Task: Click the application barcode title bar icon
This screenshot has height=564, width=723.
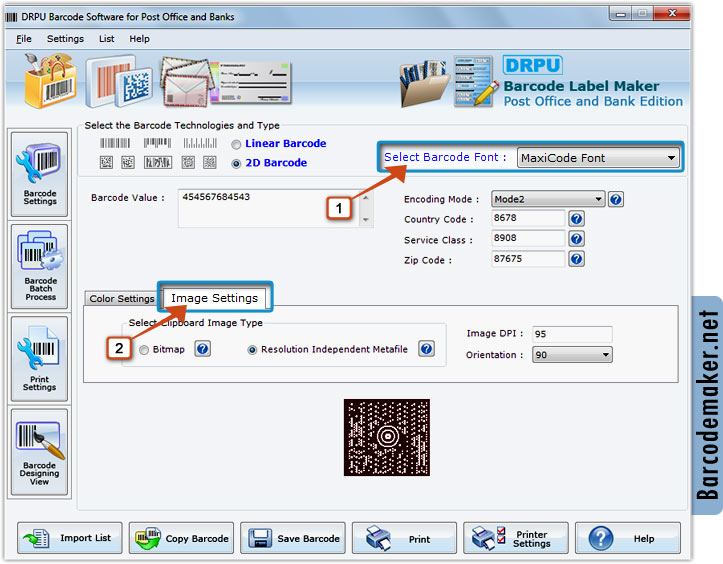Action: (12, 17)
